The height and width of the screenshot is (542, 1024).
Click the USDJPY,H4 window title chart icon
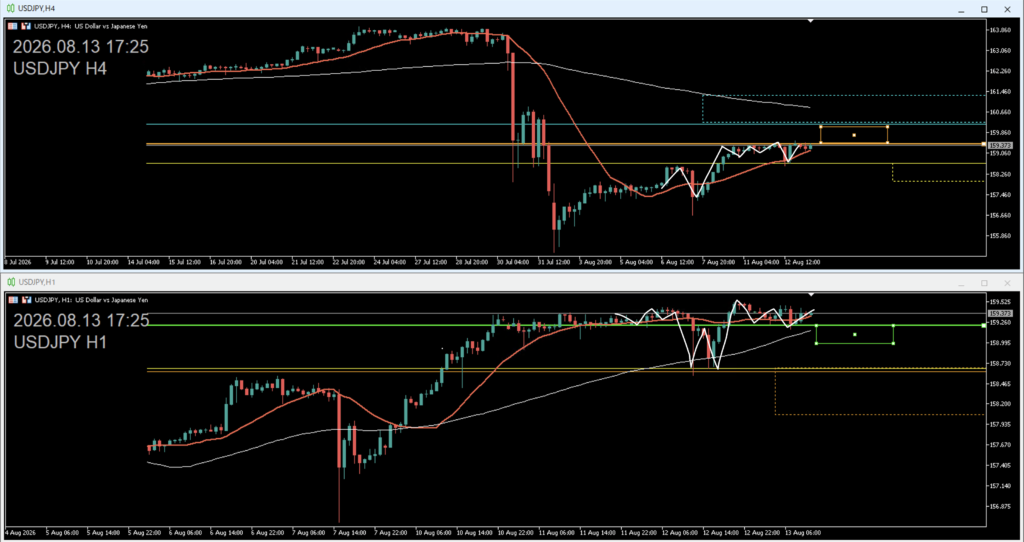tap(10, 8)
